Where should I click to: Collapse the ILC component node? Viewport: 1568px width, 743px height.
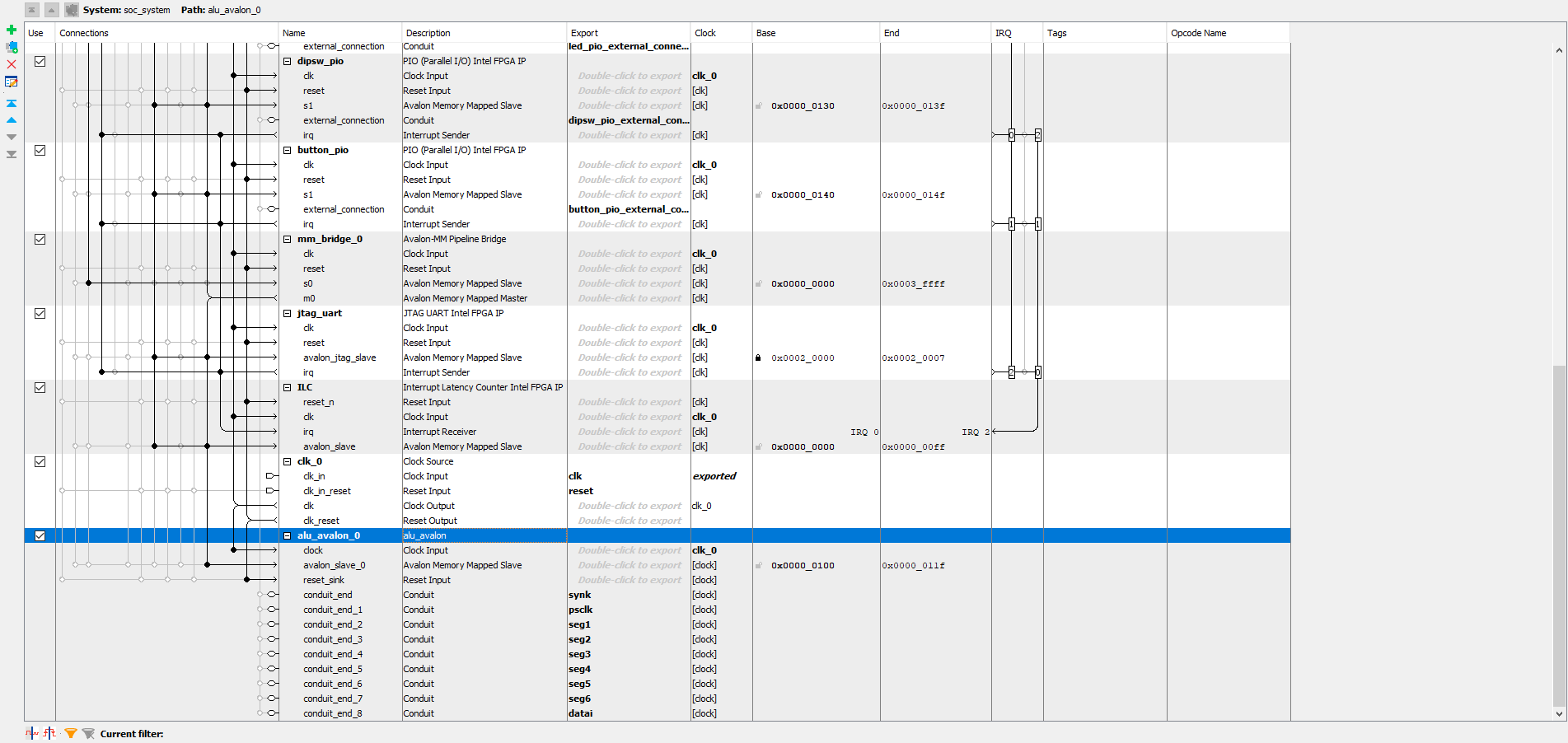click(288, 387)
